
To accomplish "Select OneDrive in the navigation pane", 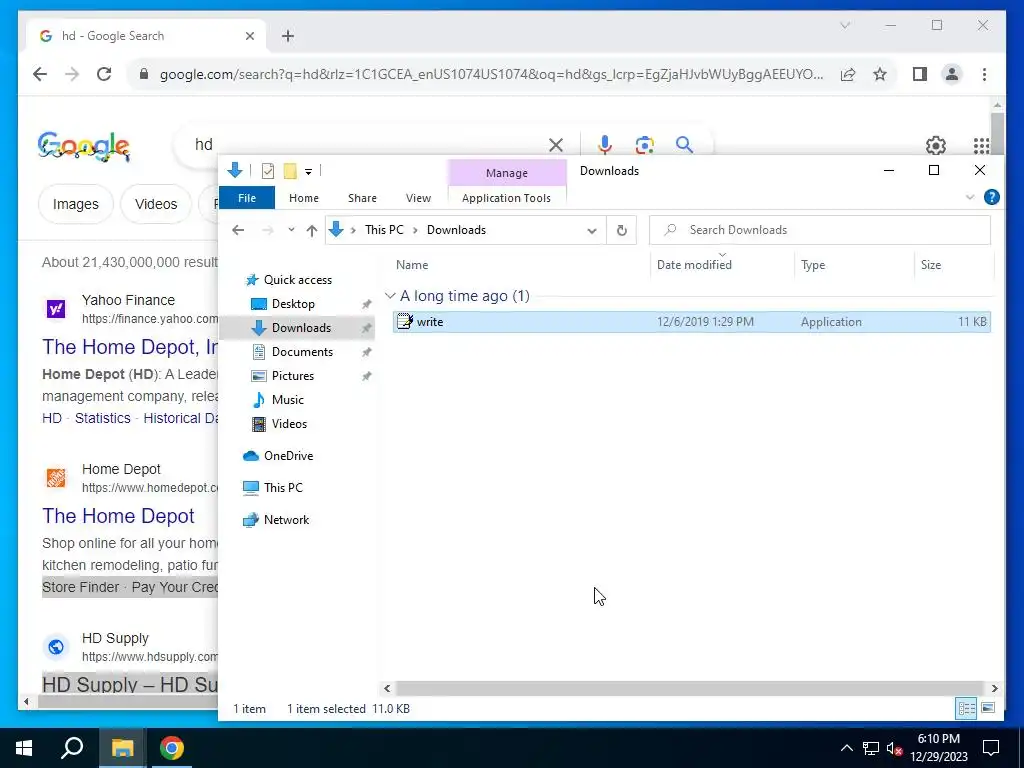I will pos(288,456).
